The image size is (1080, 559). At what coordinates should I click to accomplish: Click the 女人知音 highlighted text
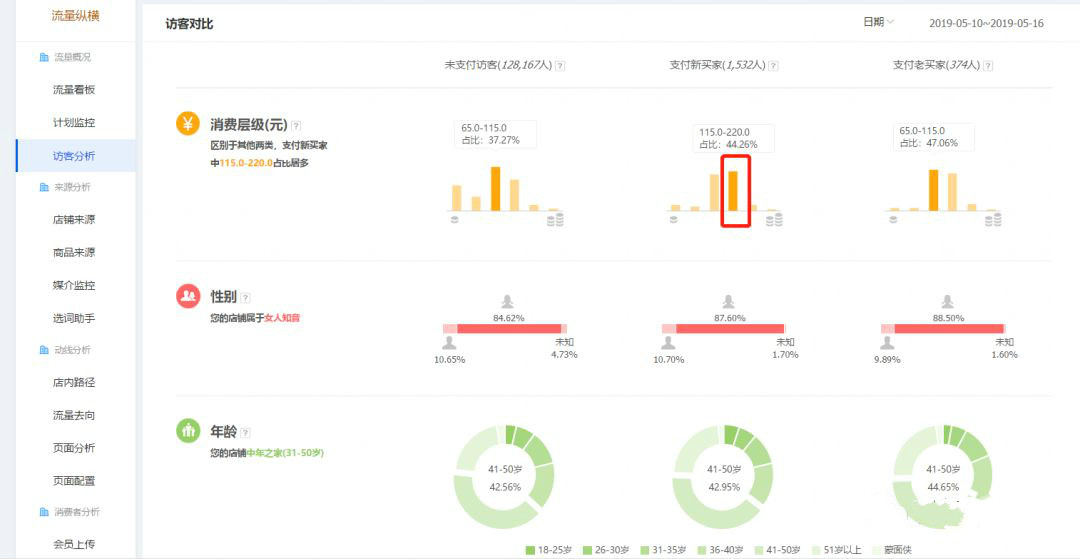pos(283,318)
